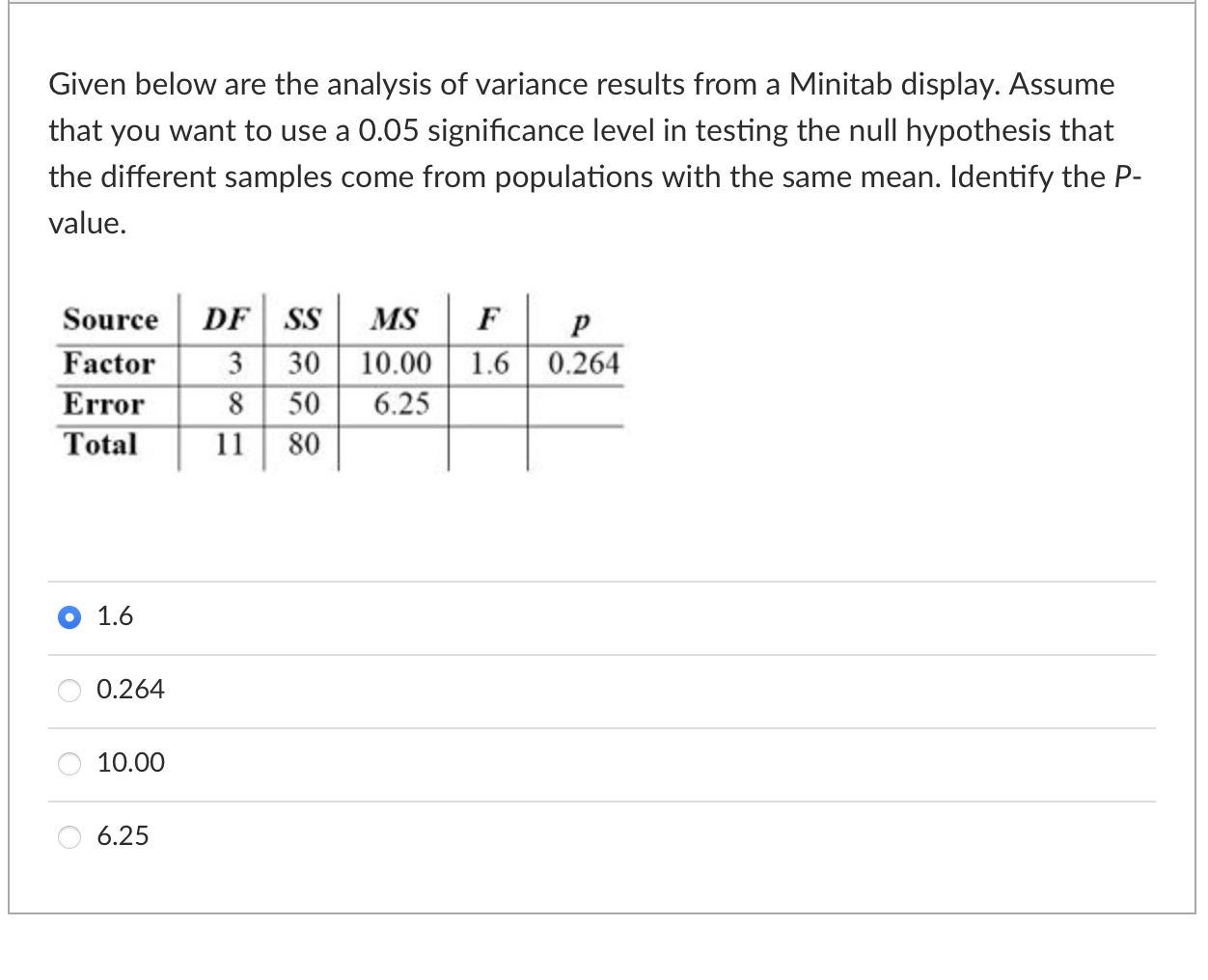Click the Total row label in table
The width and height of the screenshot is (1208, 980).
[x=100, y=444]
